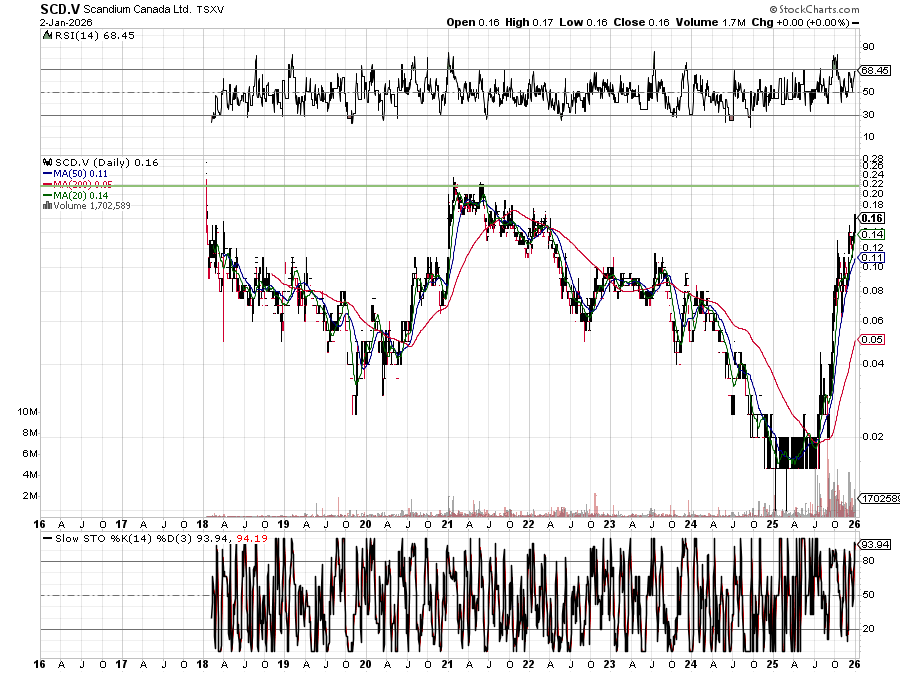Click the blue 0.11 MA(50) price tag
Image resolution: width=900 pixels, height=673 pixels.
tap(872, 258)
